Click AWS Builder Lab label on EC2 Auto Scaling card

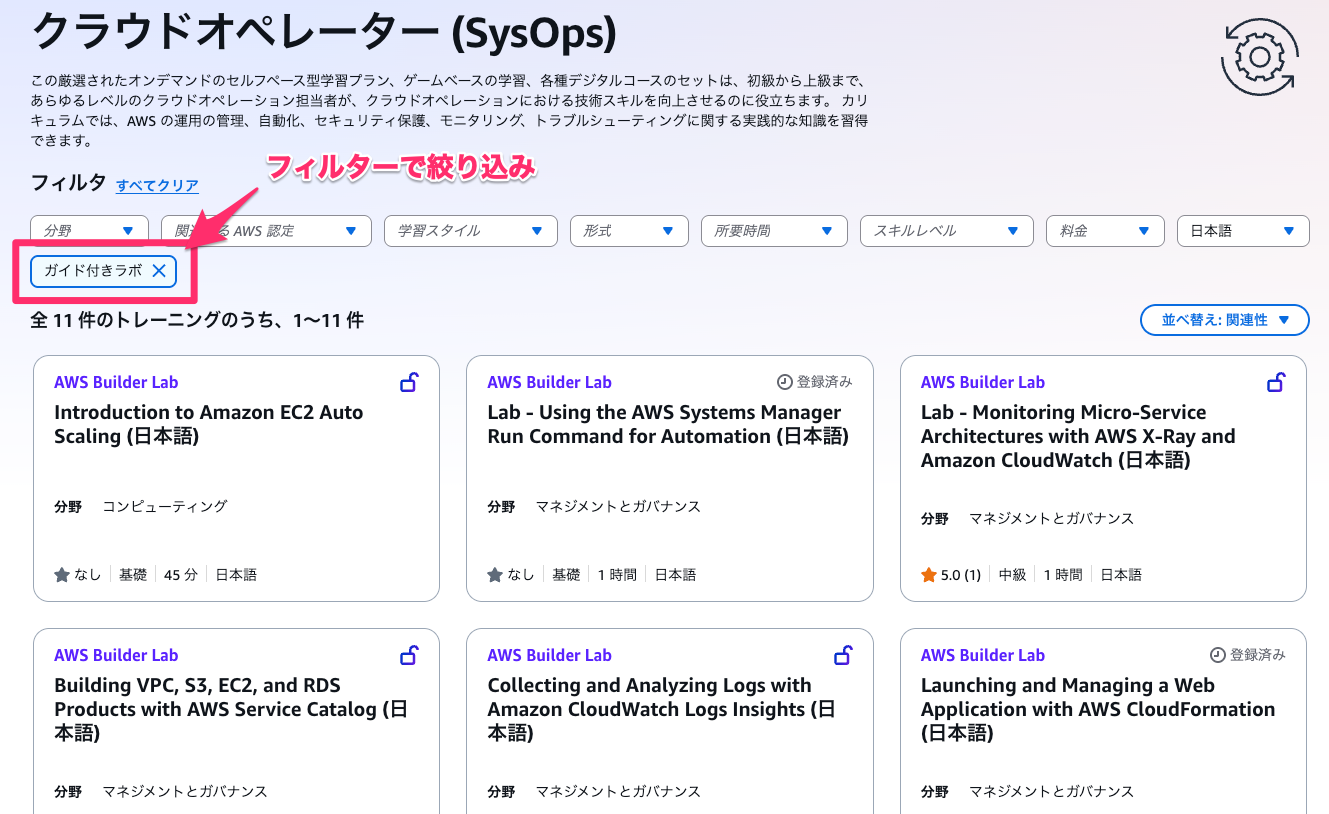(x=116, y=382)
